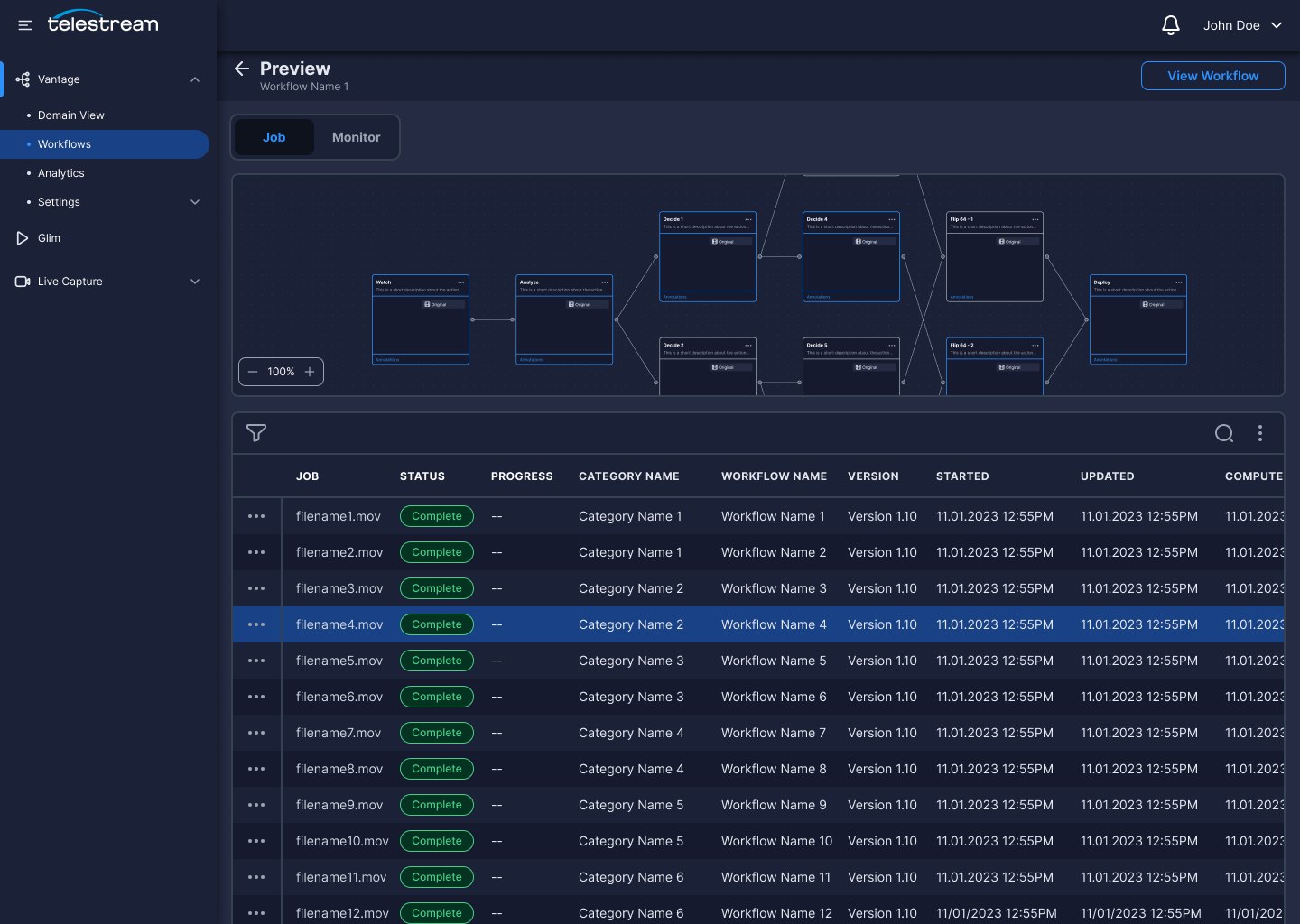Collapse the Vantage section chevron
1300x924 pixels.
tap(195, 79)
